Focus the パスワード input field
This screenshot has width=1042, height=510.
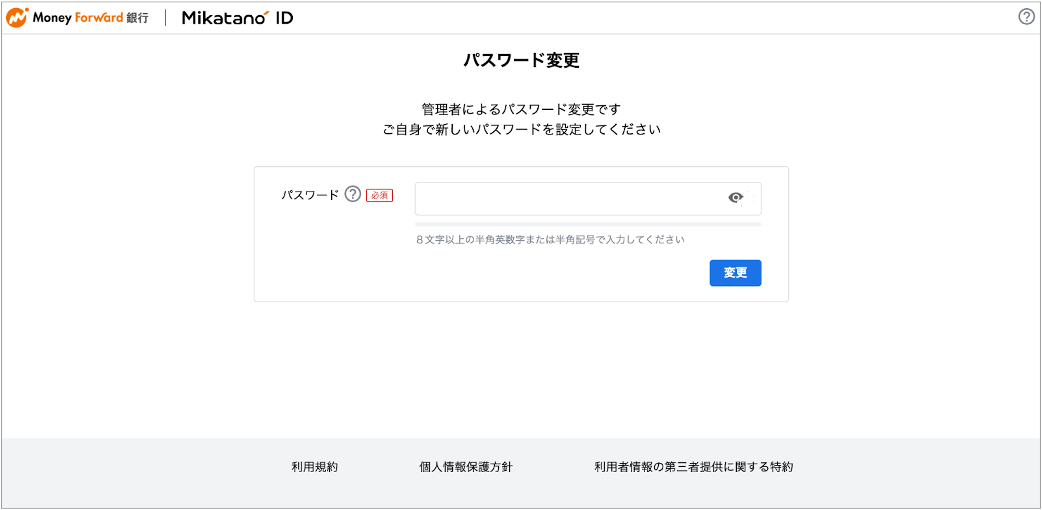pyautogui.click(x=588, y=199)
